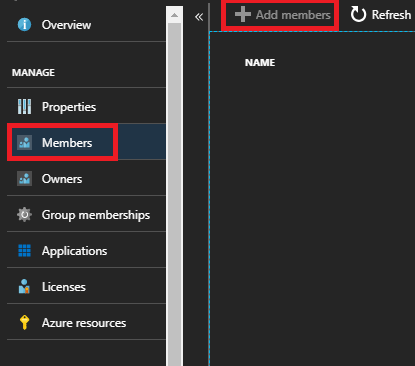
Task: Click the Group memberships gear icon
Action: 24,215
